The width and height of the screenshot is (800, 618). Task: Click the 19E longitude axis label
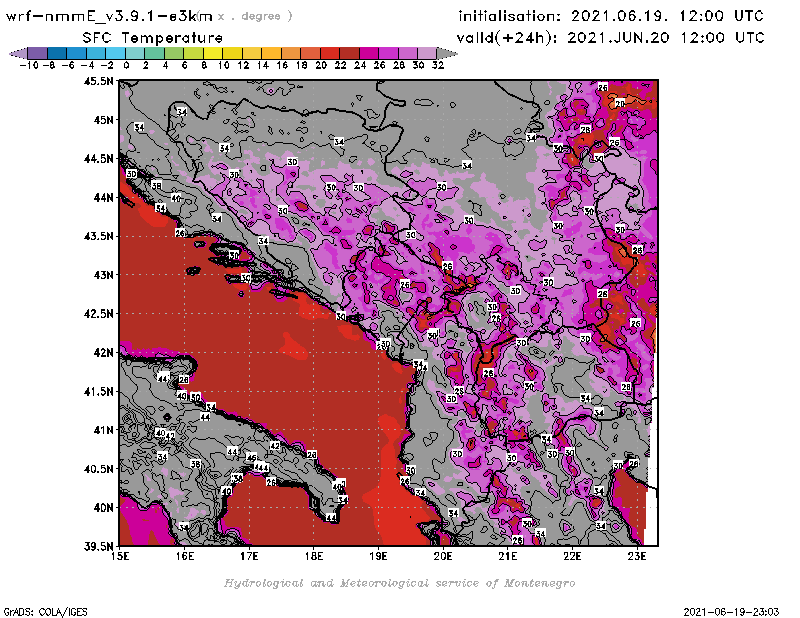click(x=378, y=556)
